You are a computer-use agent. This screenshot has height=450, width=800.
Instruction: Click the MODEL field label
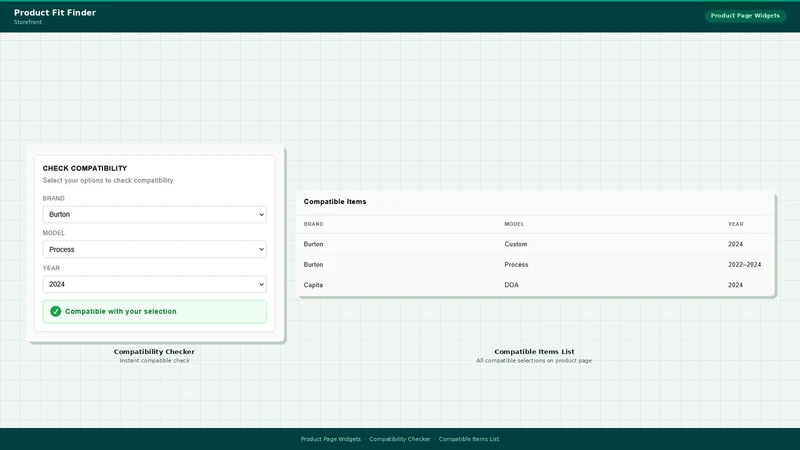54,233
